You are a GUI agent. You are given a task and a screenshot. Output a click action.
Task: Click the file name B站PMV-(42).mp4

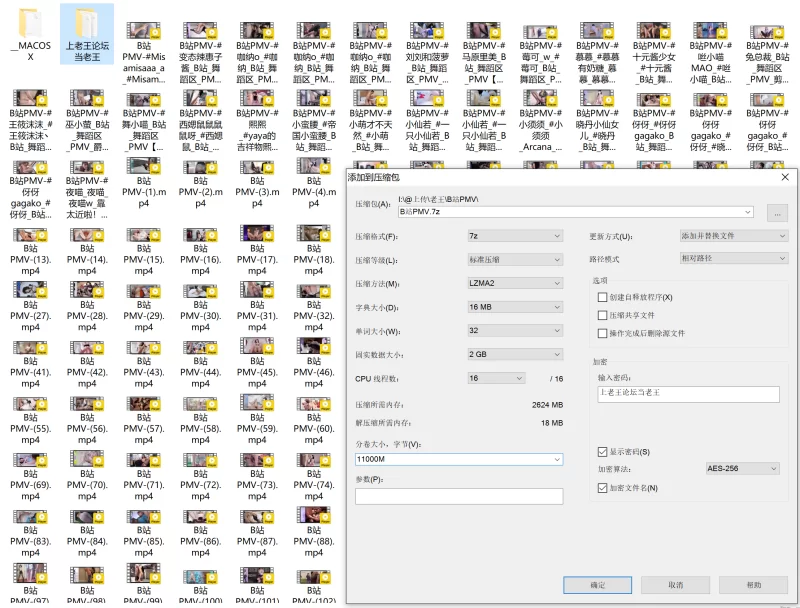[x=87, y=372]
